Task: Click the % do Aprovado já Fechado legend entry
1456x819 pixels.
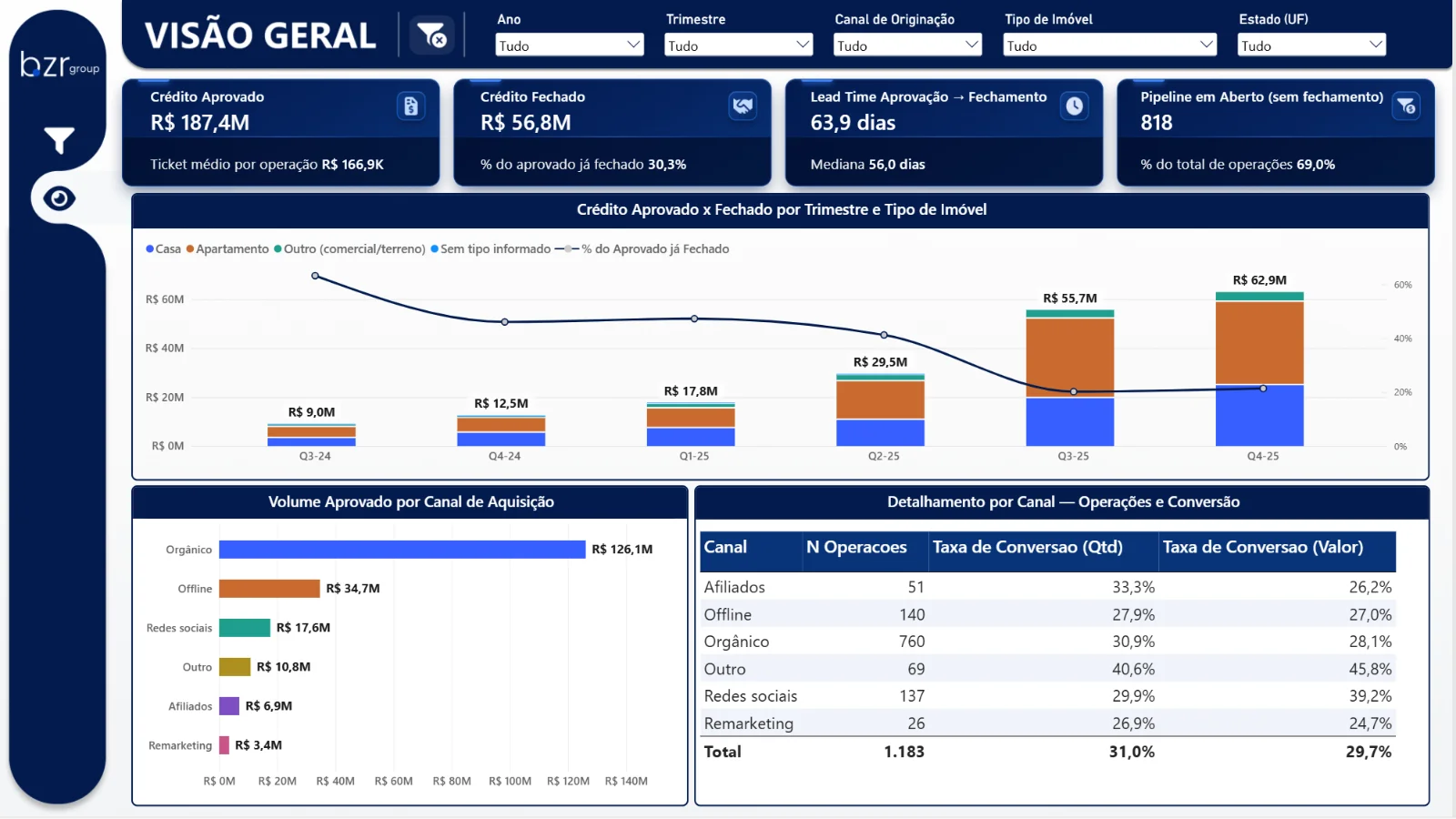Action: pos(642,248)
